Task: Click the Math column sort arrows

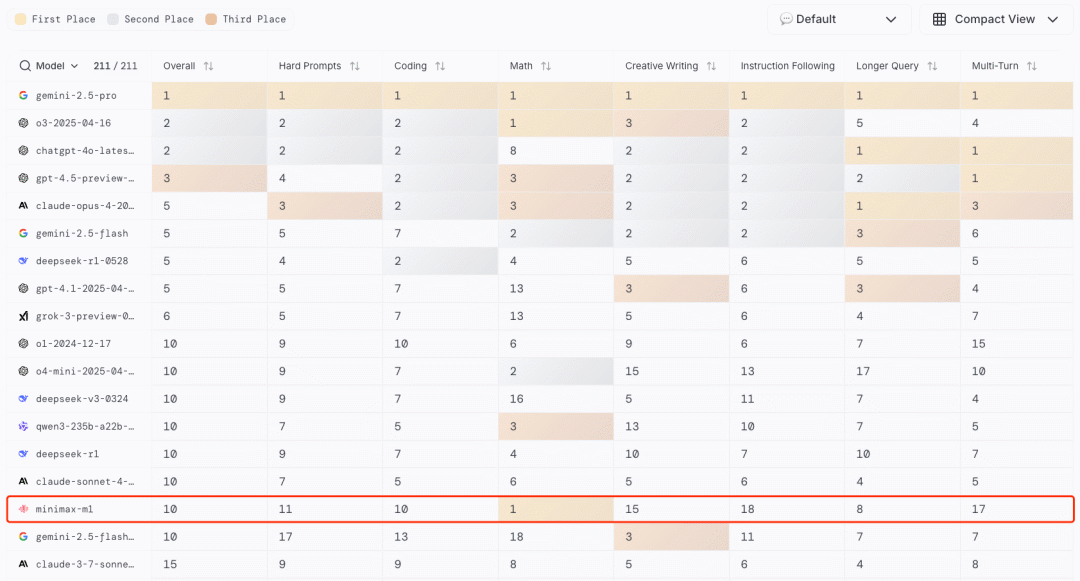Action: (x=546, y=66)
